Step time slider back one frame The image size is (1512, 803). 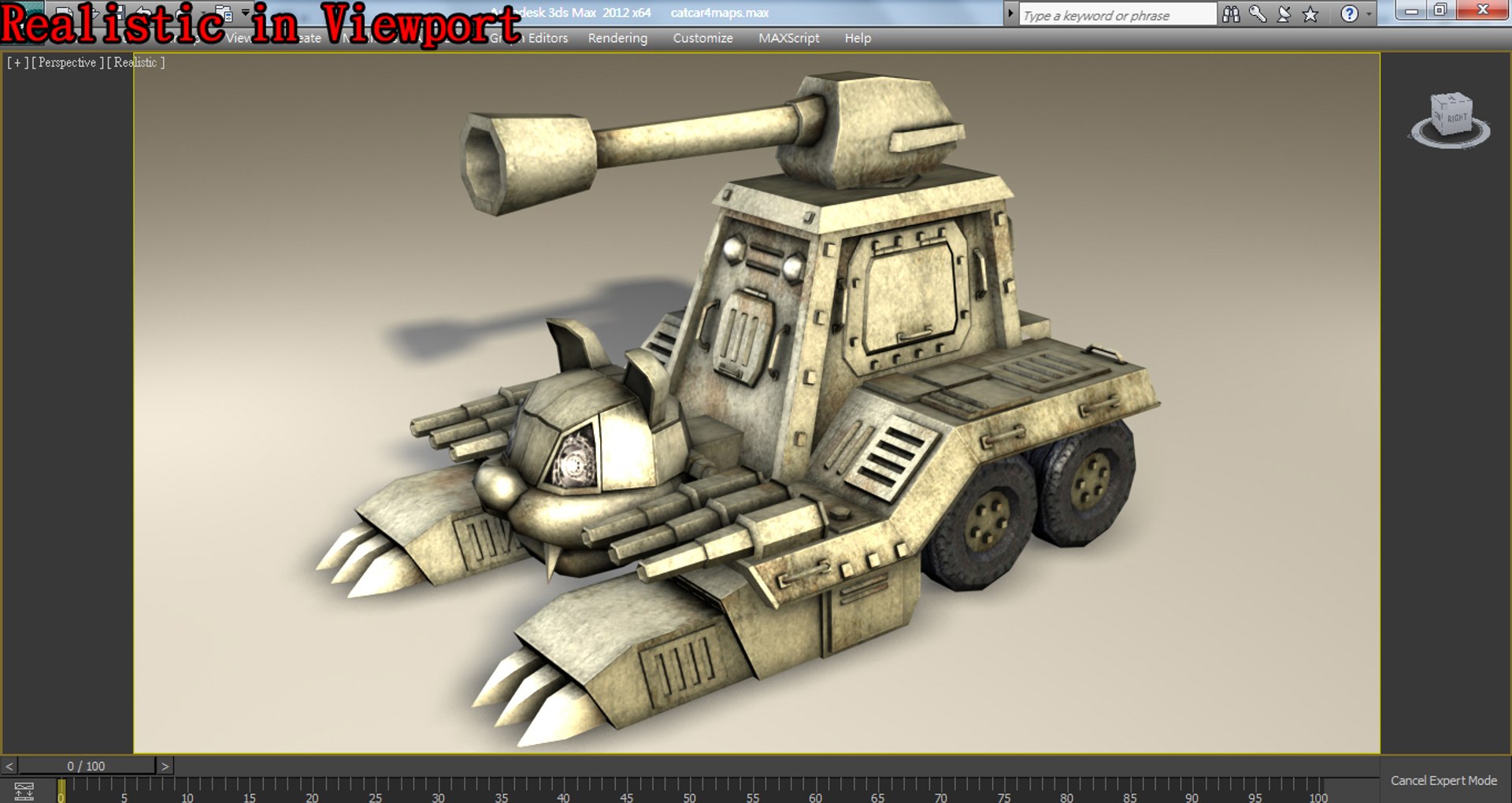[9, 766]
